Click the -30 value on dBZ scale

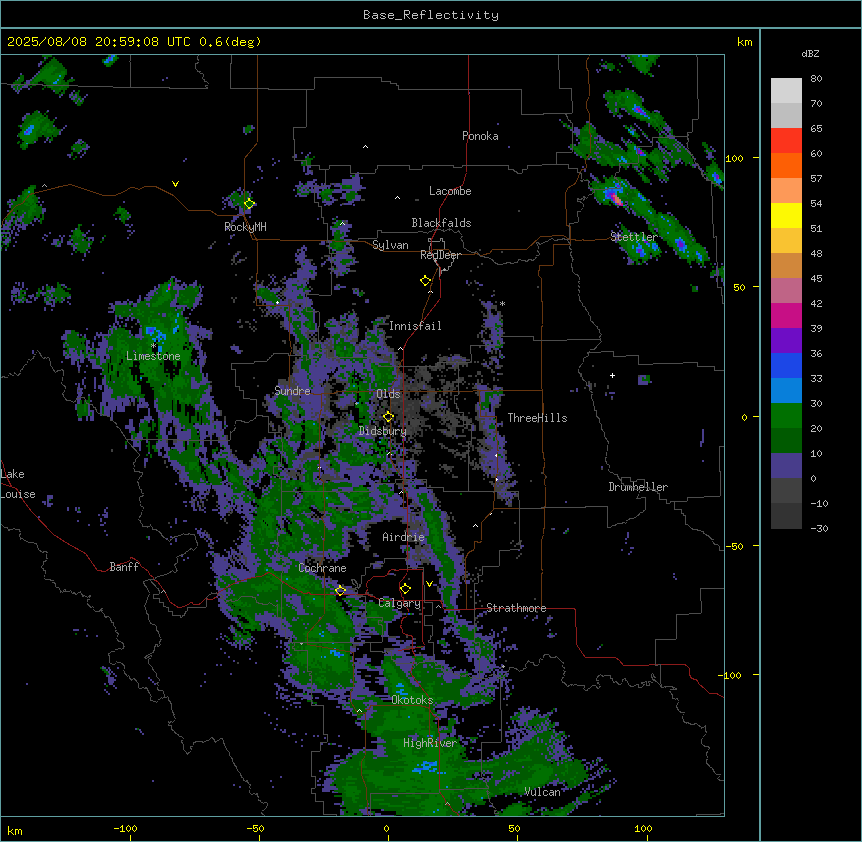pos(819,529)
